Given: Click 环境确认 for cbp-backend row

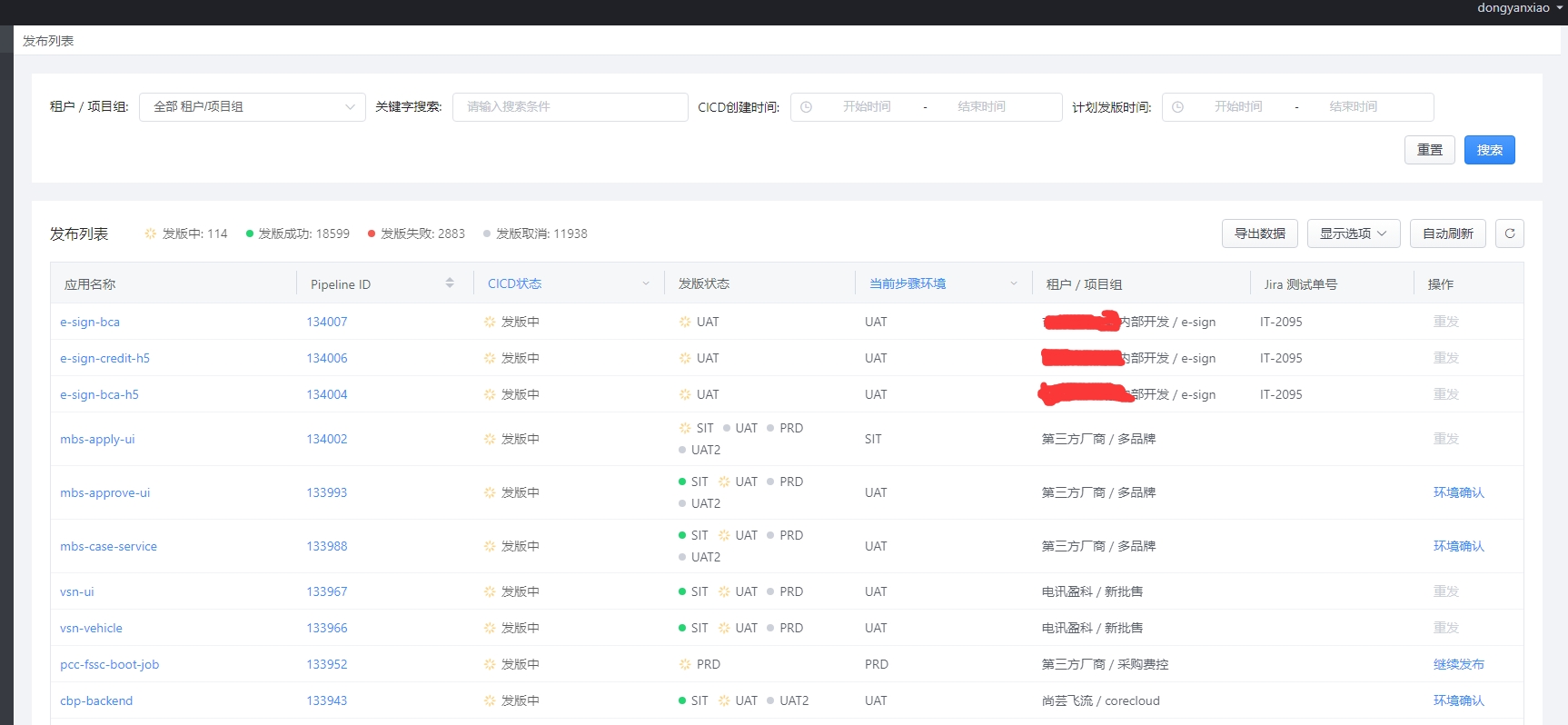Looking at the screenshot, I should coord(1458,700).
